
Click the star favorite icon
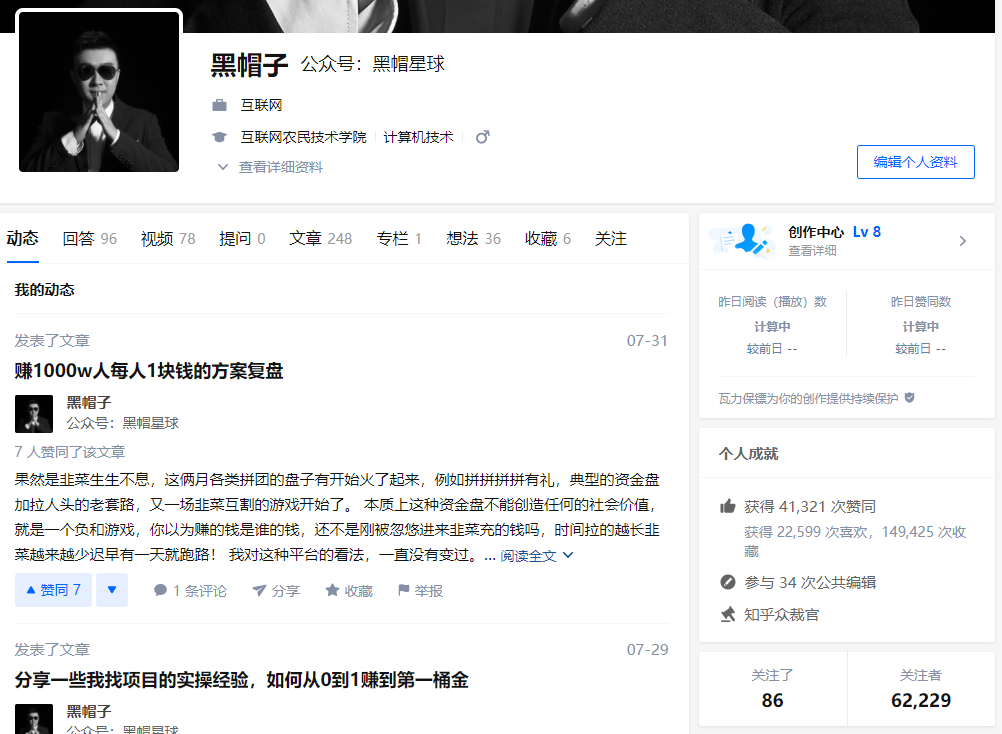[332, 591]
